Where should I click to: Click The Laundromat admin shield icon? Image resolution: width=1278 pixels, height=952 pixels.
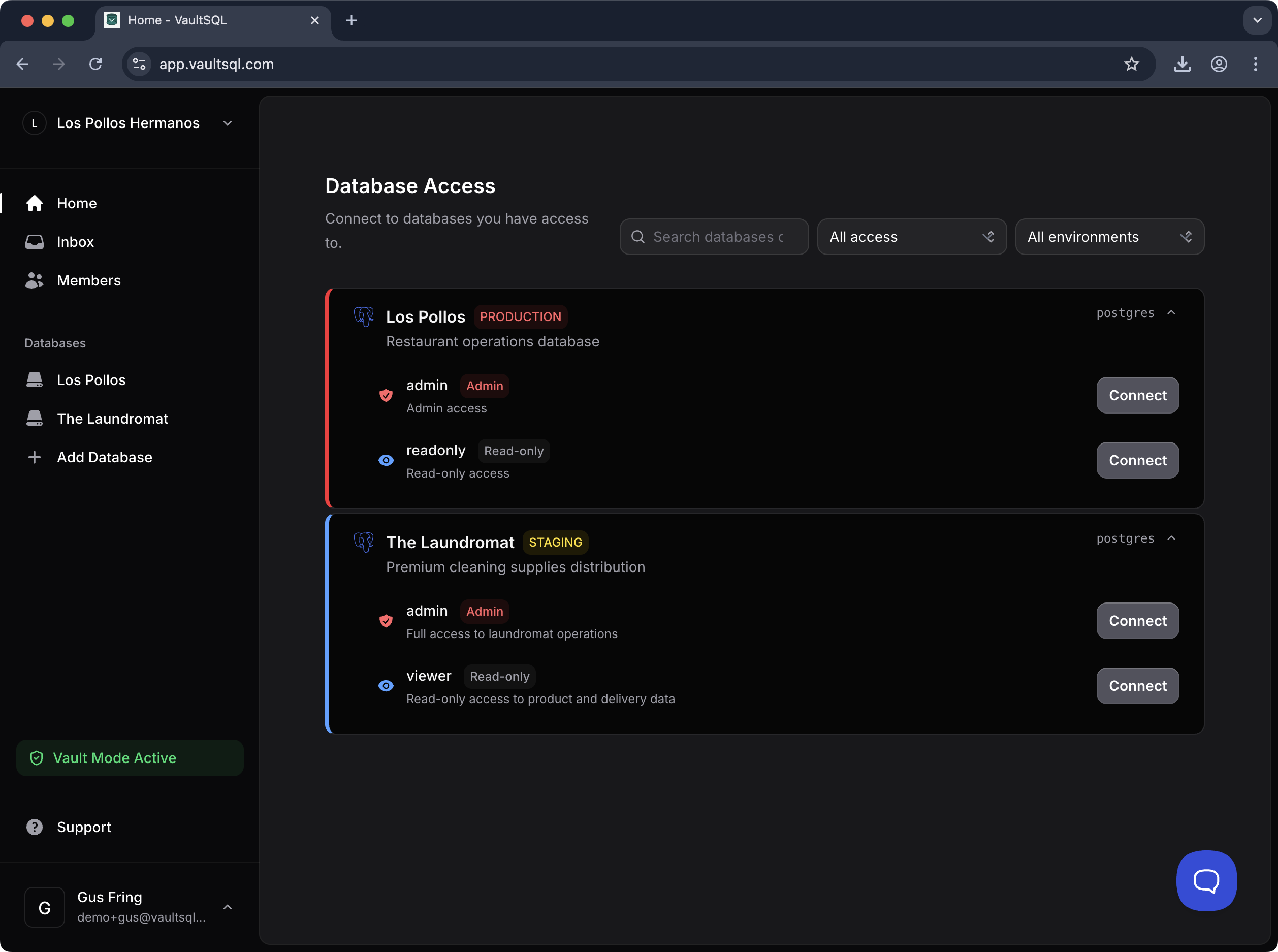[x=386, y=621]
